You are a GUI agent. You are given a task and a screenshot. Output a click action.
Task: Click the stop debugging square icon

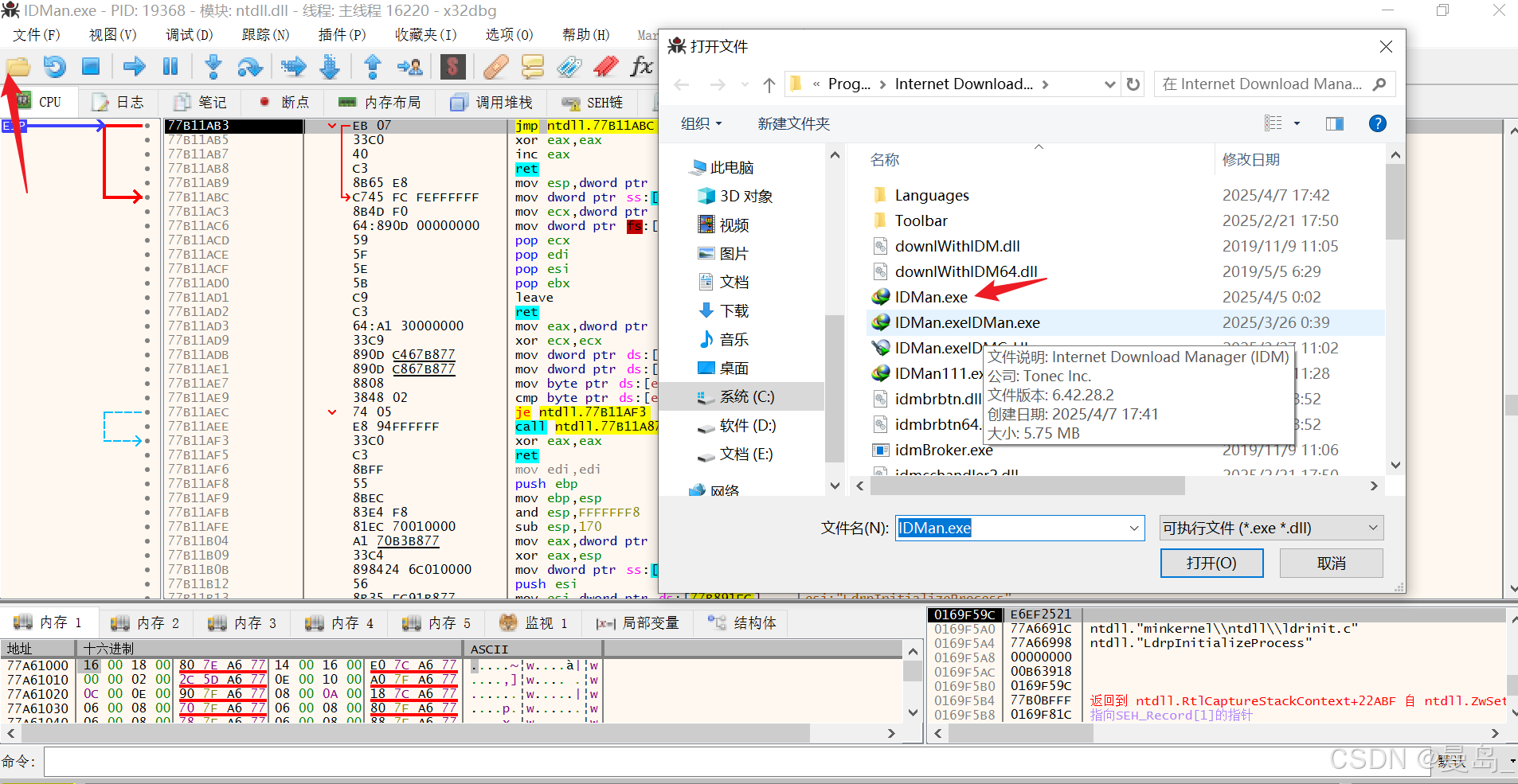point(91,66)
